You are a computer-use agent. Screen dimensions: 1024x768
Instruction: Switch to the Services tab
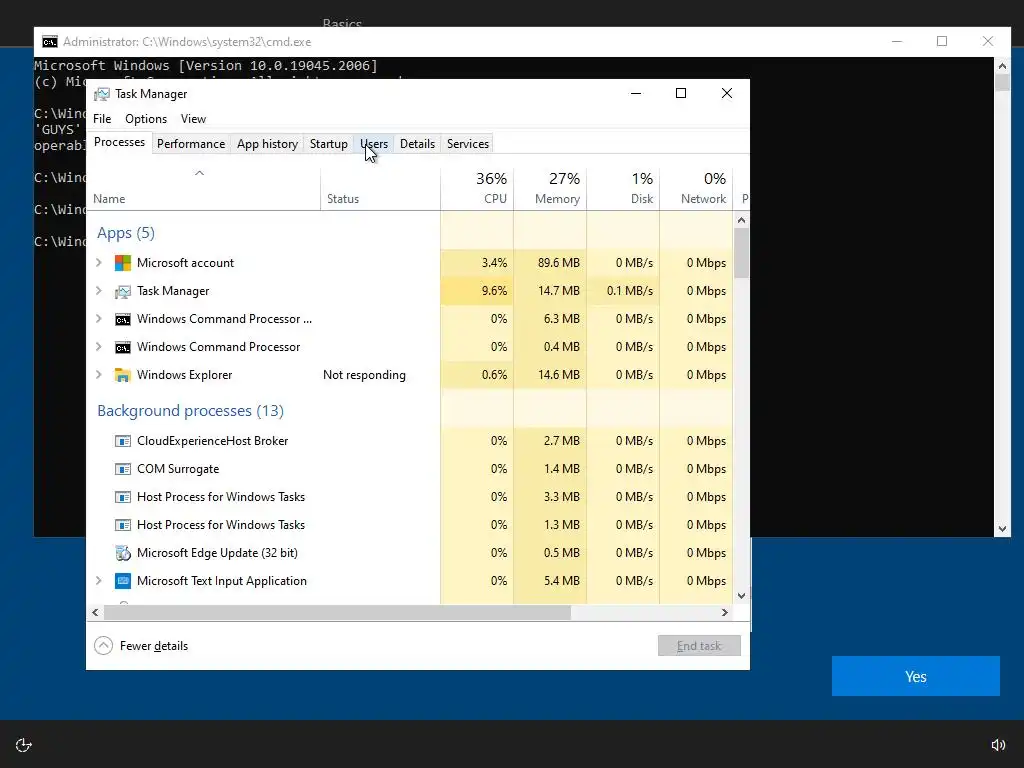[x=468, y=144]
